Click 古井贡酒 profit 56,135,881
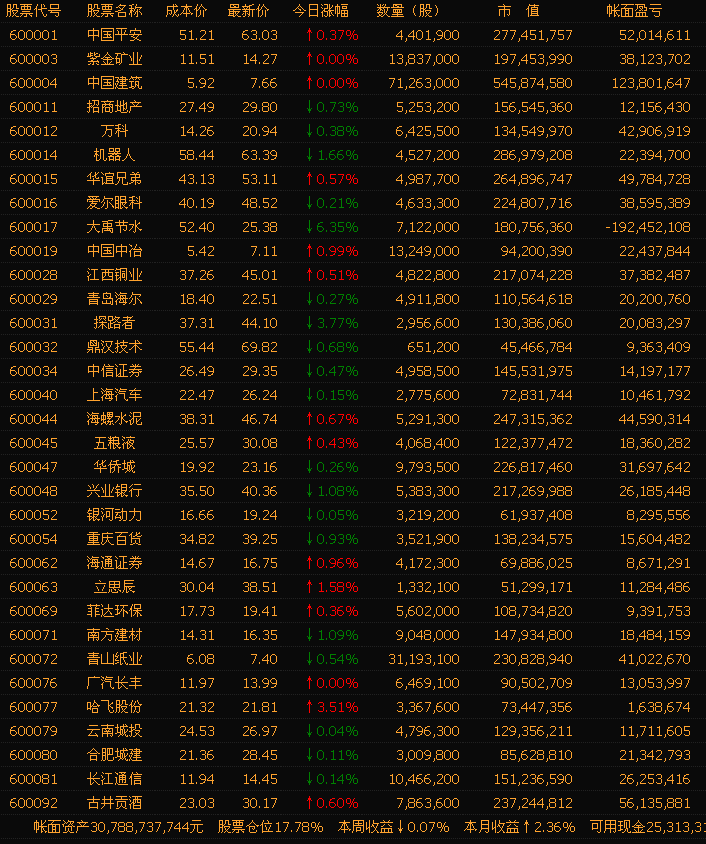Viewport: 706px width, 844px height. [655, 803]
